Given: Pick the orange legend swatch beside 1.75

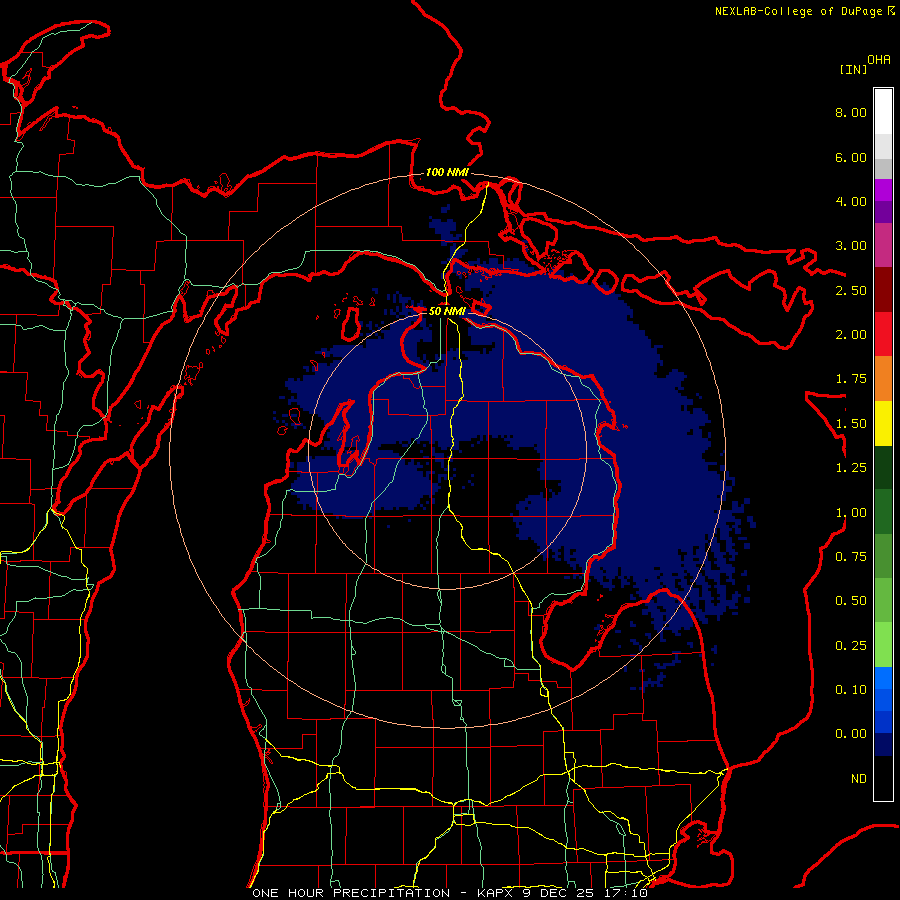Looking at the screenshot, I should point(883,379).
